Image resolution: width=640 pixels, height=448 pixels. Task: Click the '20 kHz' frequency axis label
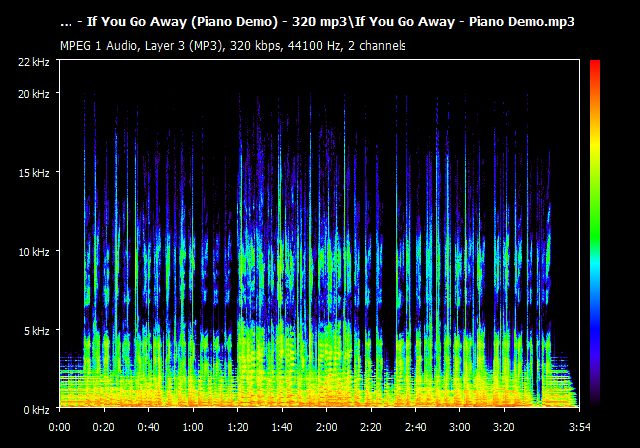(x=33, y=94)
